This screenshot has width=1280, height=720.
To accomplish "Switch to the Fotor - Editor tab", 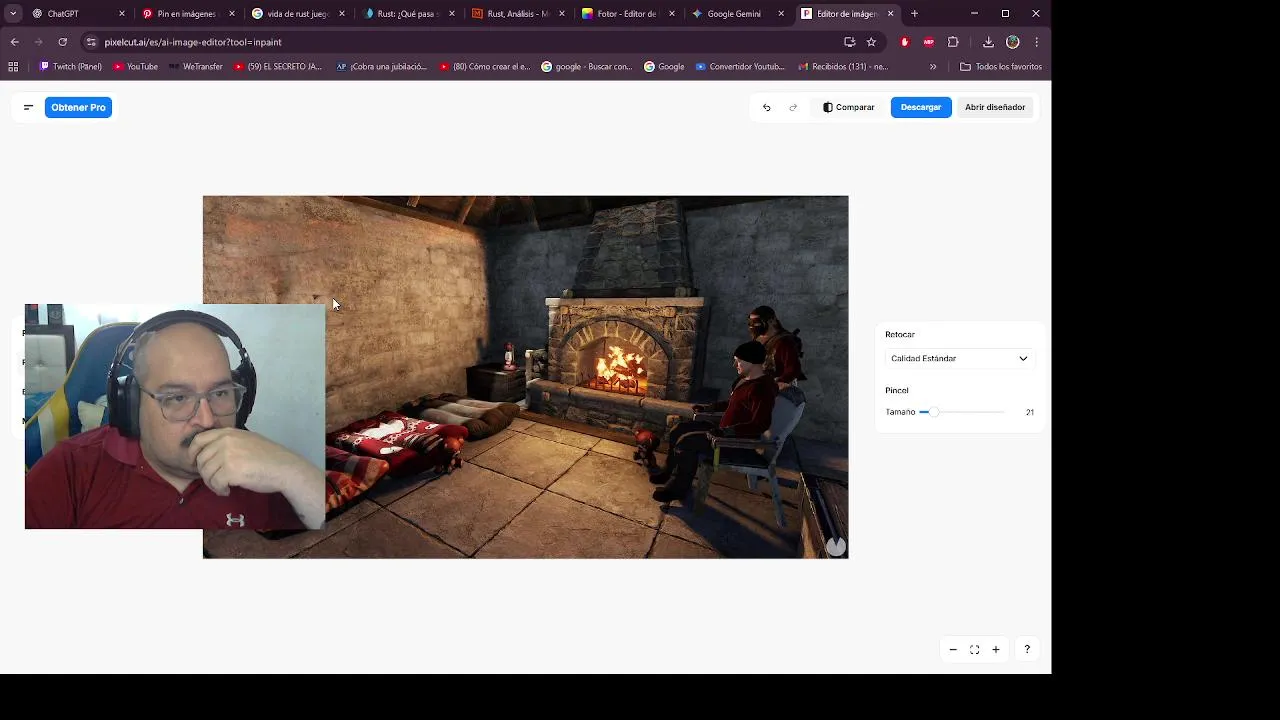I will (x=627, y=14).
